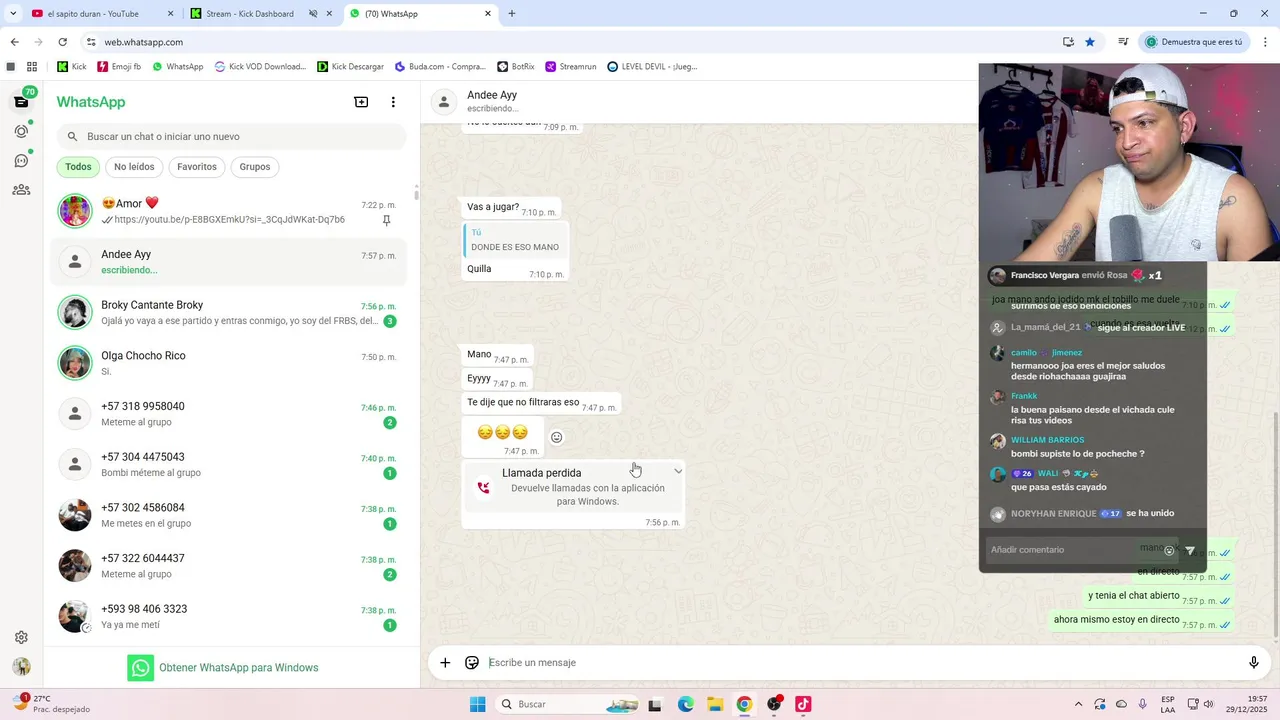Open the Amor chat
1280x720 pixels.
pyautogui.click(x=231, y=211)
